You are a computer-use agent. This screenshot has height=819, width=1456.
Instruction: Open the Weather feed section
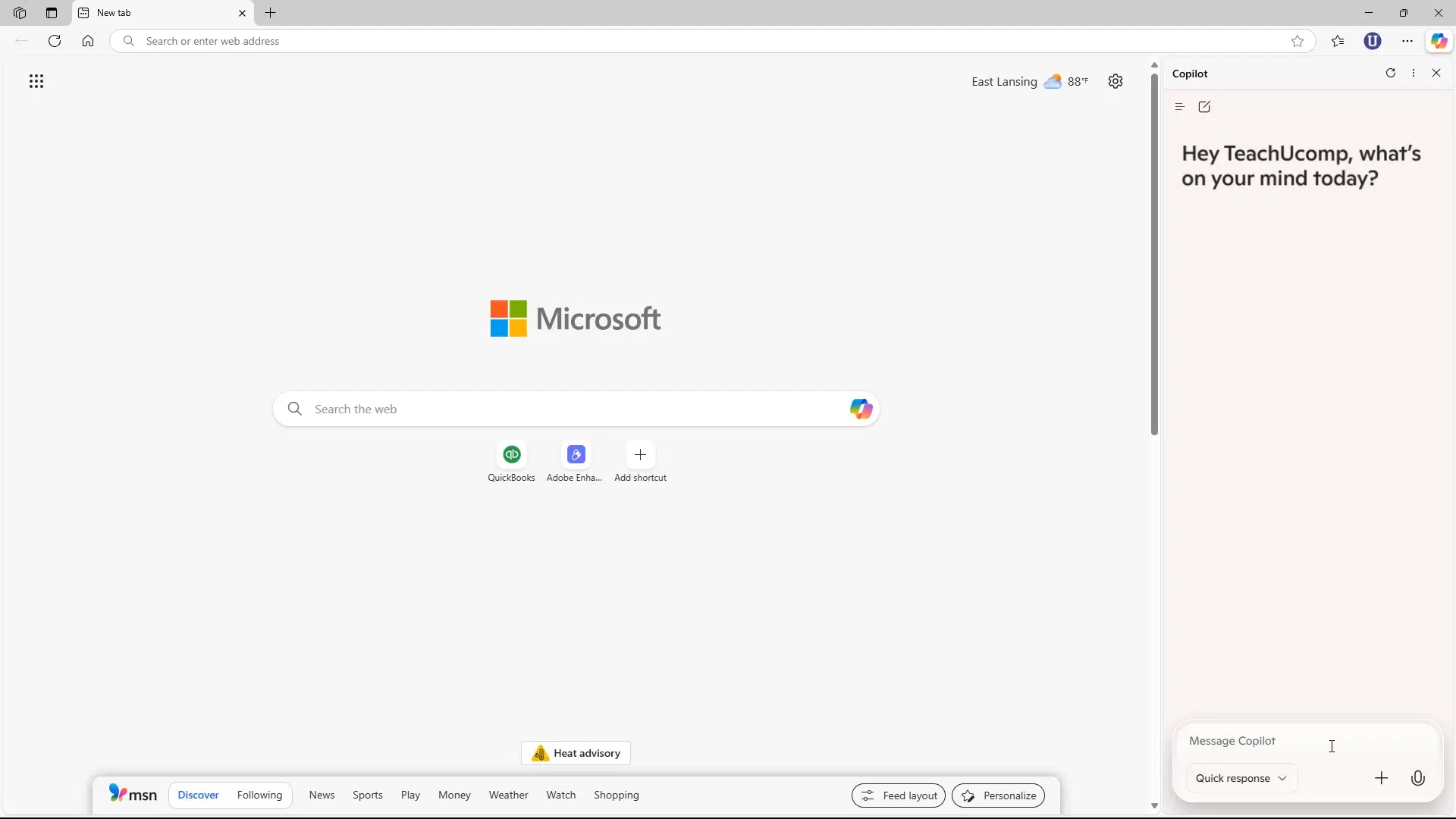coord(508,795)
